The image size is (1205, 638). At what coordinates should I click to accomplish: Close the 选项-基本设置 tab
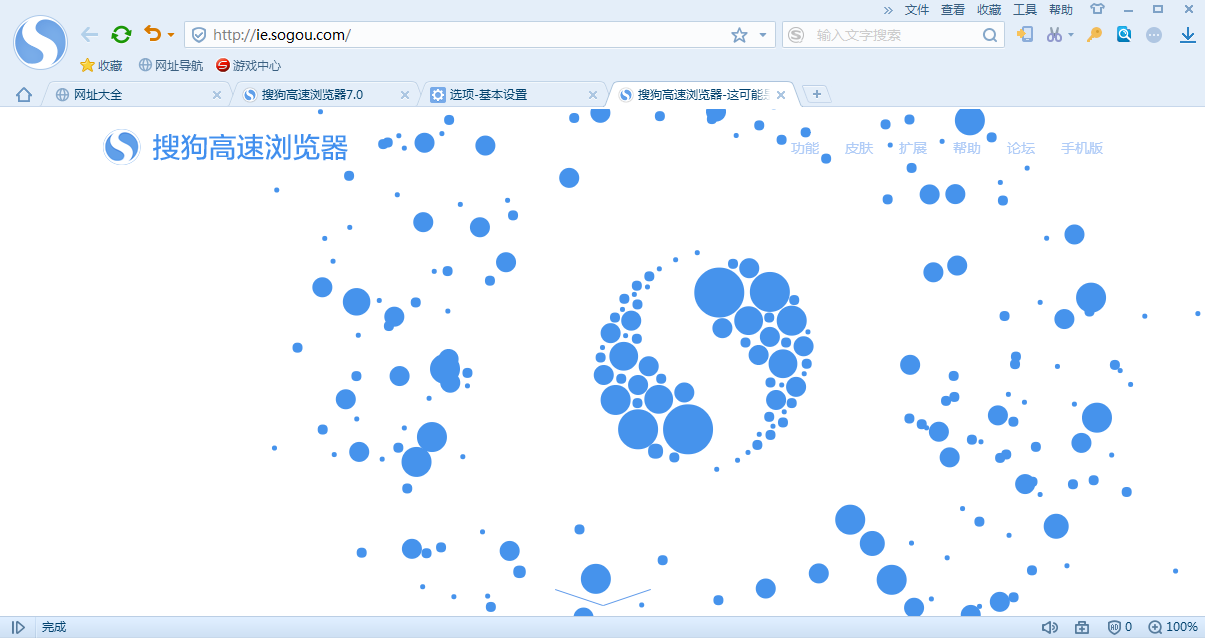tap(593, 95)
